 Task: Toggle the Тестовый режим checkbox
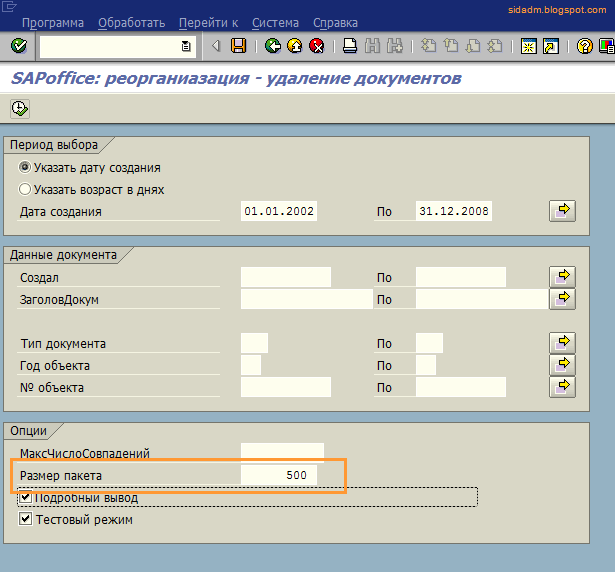point(25,519)
